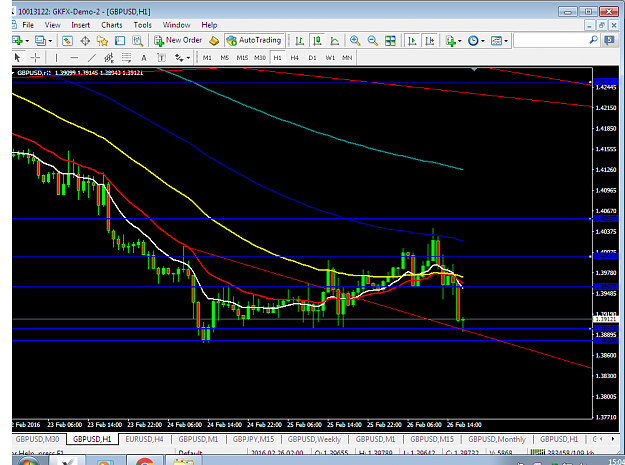The height and width of the screenshot is (465, 625).
Task: Switch to the GBPUSD,Weekly chart tab
Action: pos(314,439)
